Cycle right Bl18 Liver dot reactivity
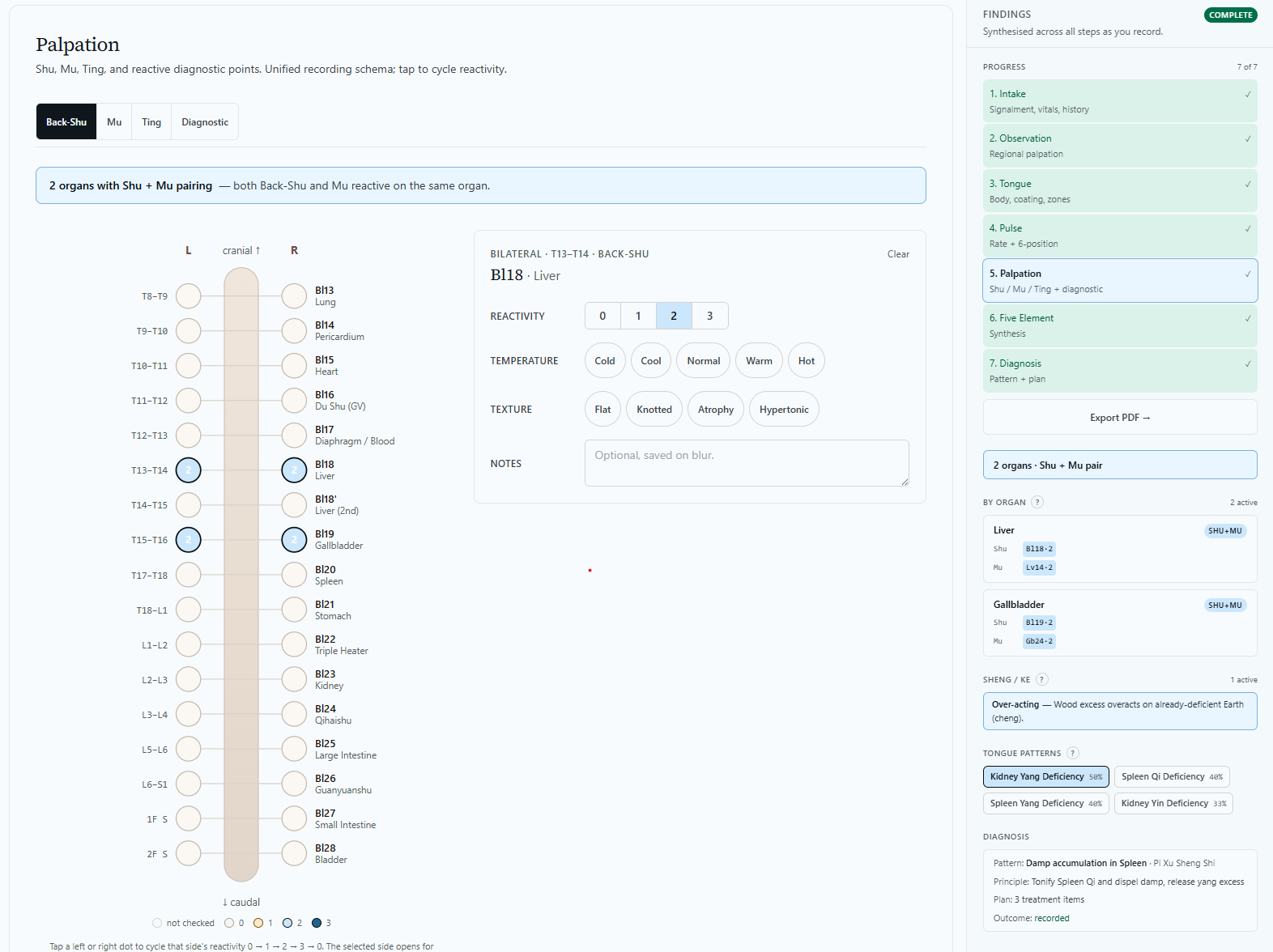The image size is (1273, 952). tap(294, 470)
